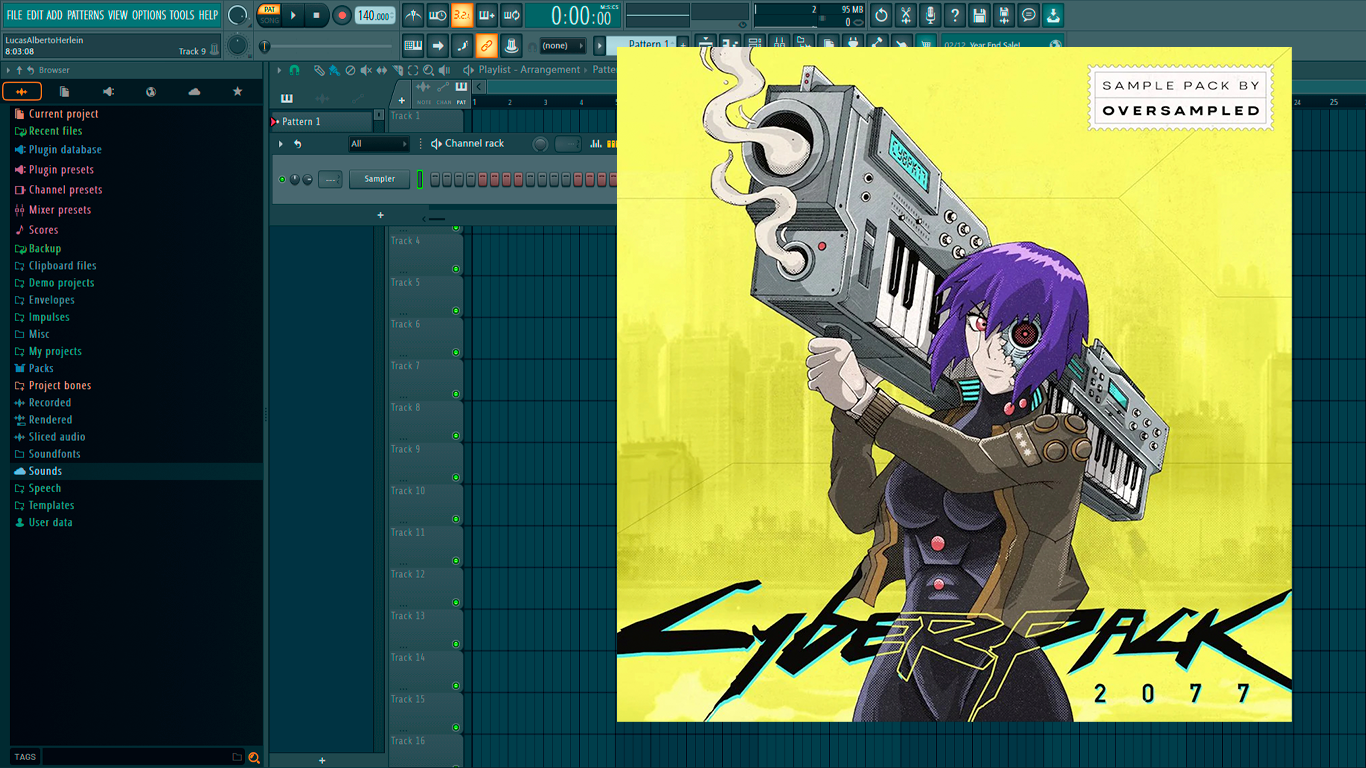The width and height of the screenshot is (1366, 768).
Task: Adjust the main volume knob
Action: tap(237, 15)
